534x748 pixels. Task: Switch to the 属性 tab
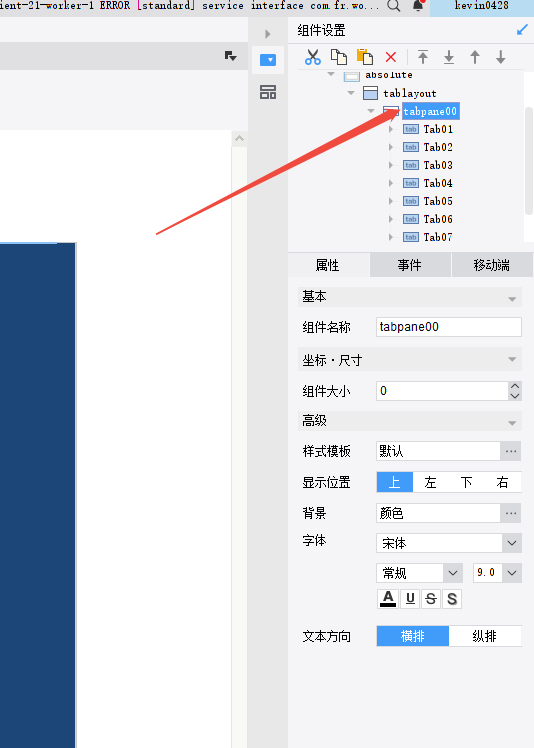[328, 265]
